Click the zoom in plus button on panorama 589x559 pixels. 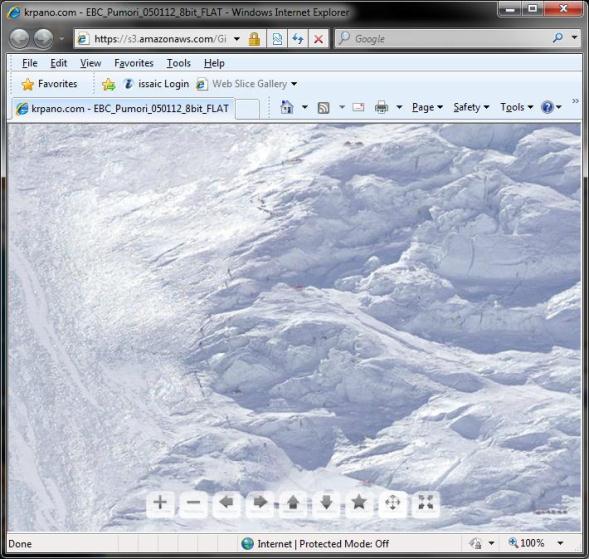160,504
